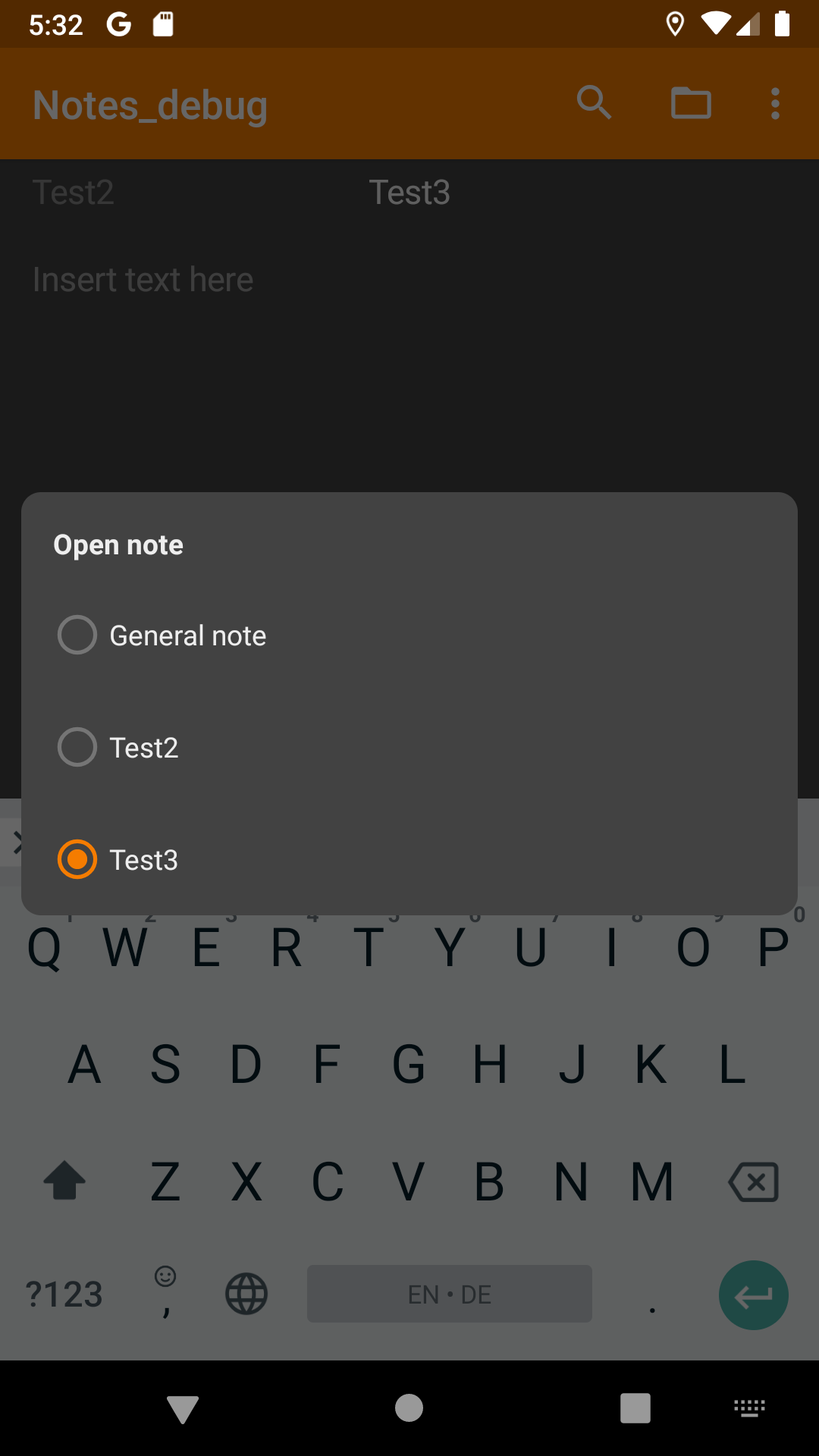Tap the Insert text here field
Screen dimensions: 819x1456
pyautogui.click(x=143, y=279)
